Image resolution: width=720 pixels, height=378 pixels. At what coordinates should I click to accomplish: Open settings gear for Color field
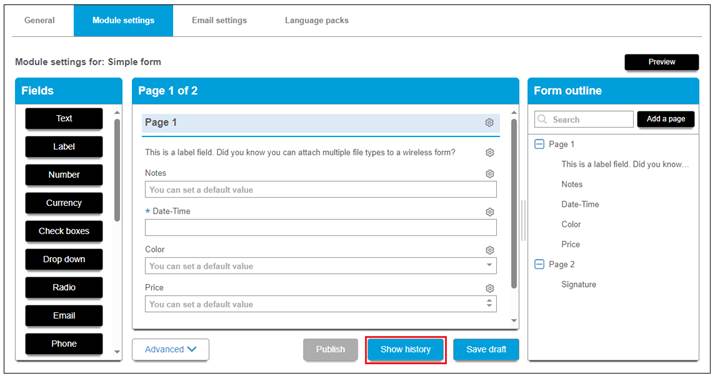pos(490,250)
